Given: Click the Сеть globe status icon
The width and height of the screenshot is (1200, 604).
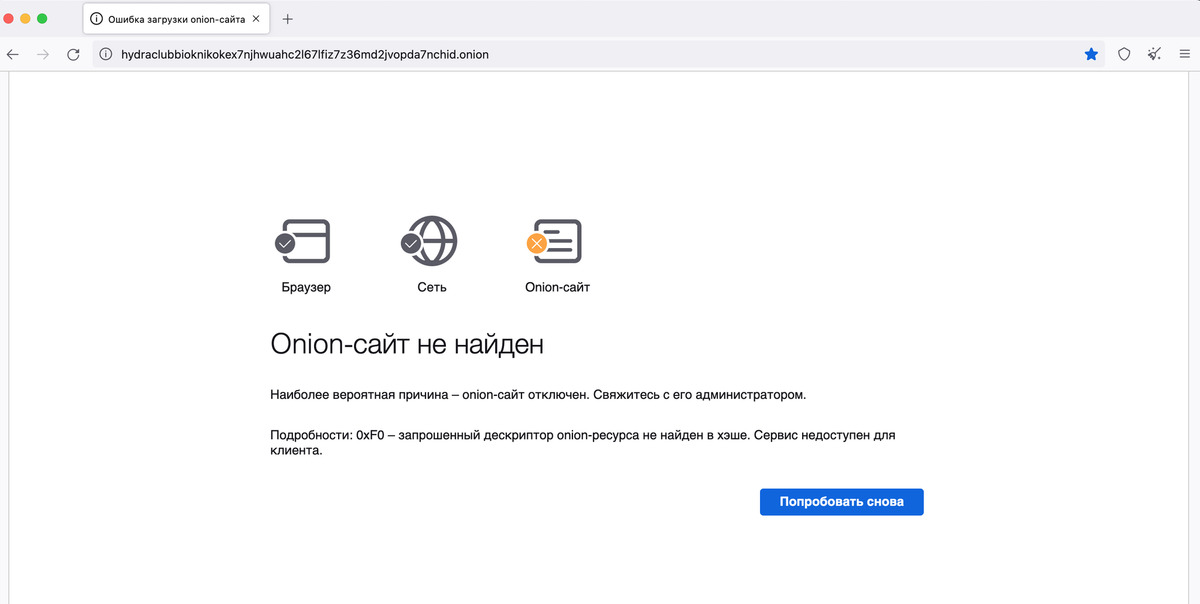Looking at the screenshot, I should [x=431, y=241].
